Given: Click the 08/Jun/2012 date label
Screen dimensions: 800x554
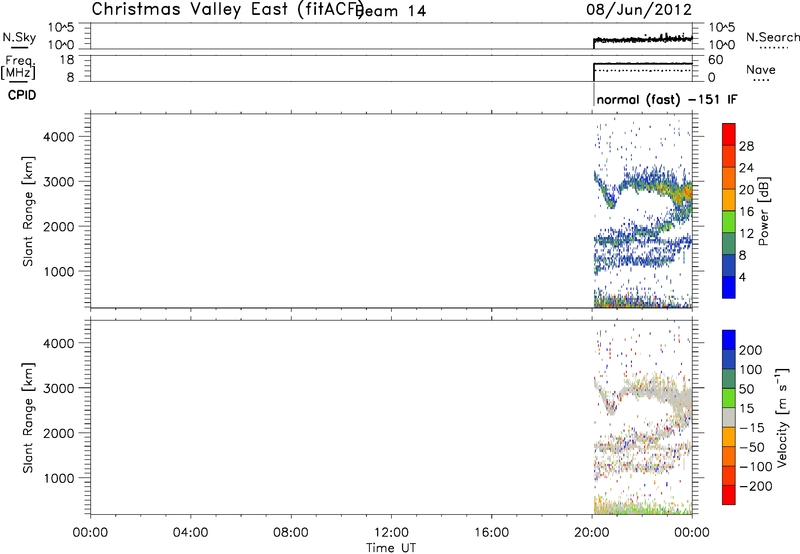Looking at the screenshot, I should (639, 9).
